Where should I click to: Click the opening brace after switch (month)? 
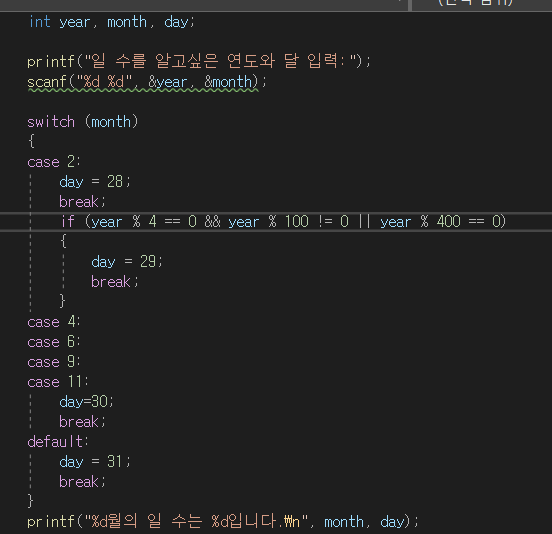point(31,141)
